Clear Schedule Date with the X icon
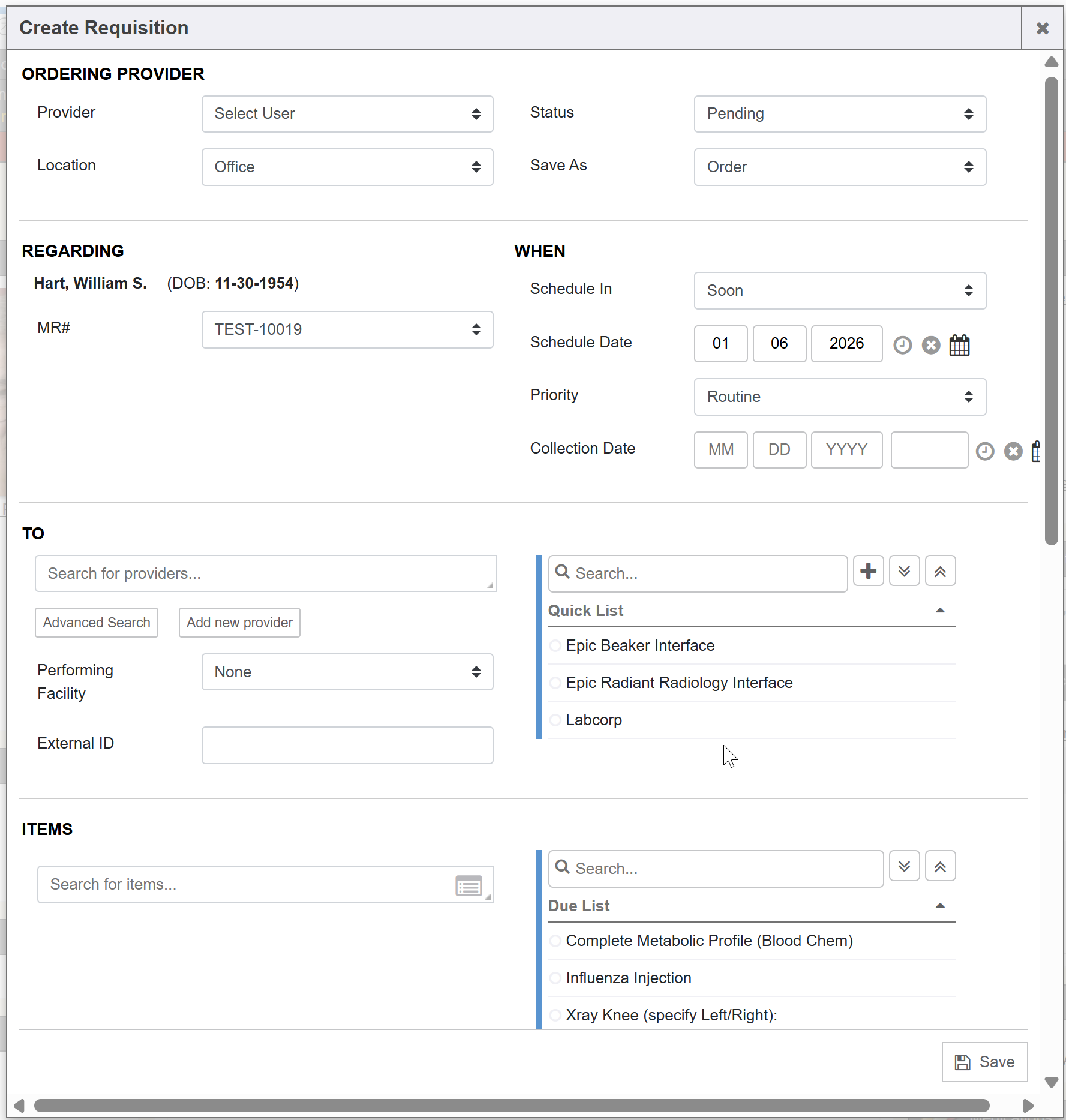Image resolution: width=1066 pixels, height=1120 pixels. point(930,345)
